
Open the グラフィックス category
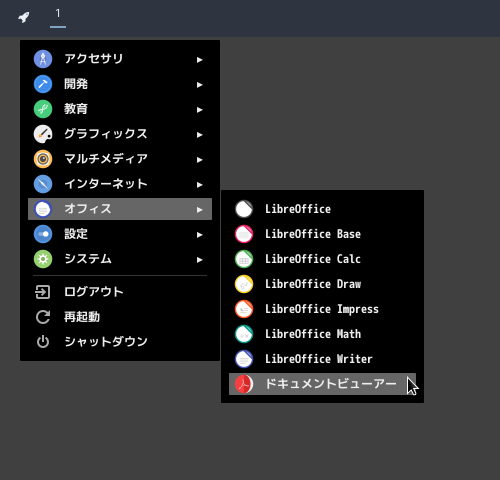click(120, 134)
